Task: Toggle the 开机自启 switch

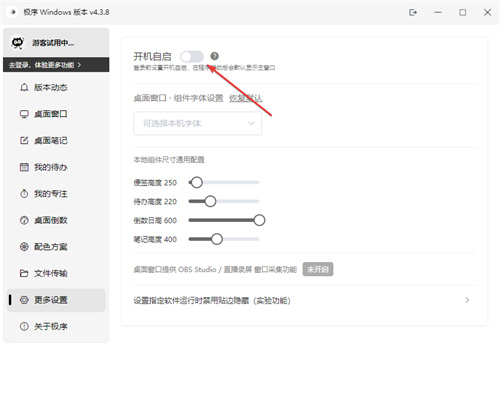Action: (x=192, y=56)
